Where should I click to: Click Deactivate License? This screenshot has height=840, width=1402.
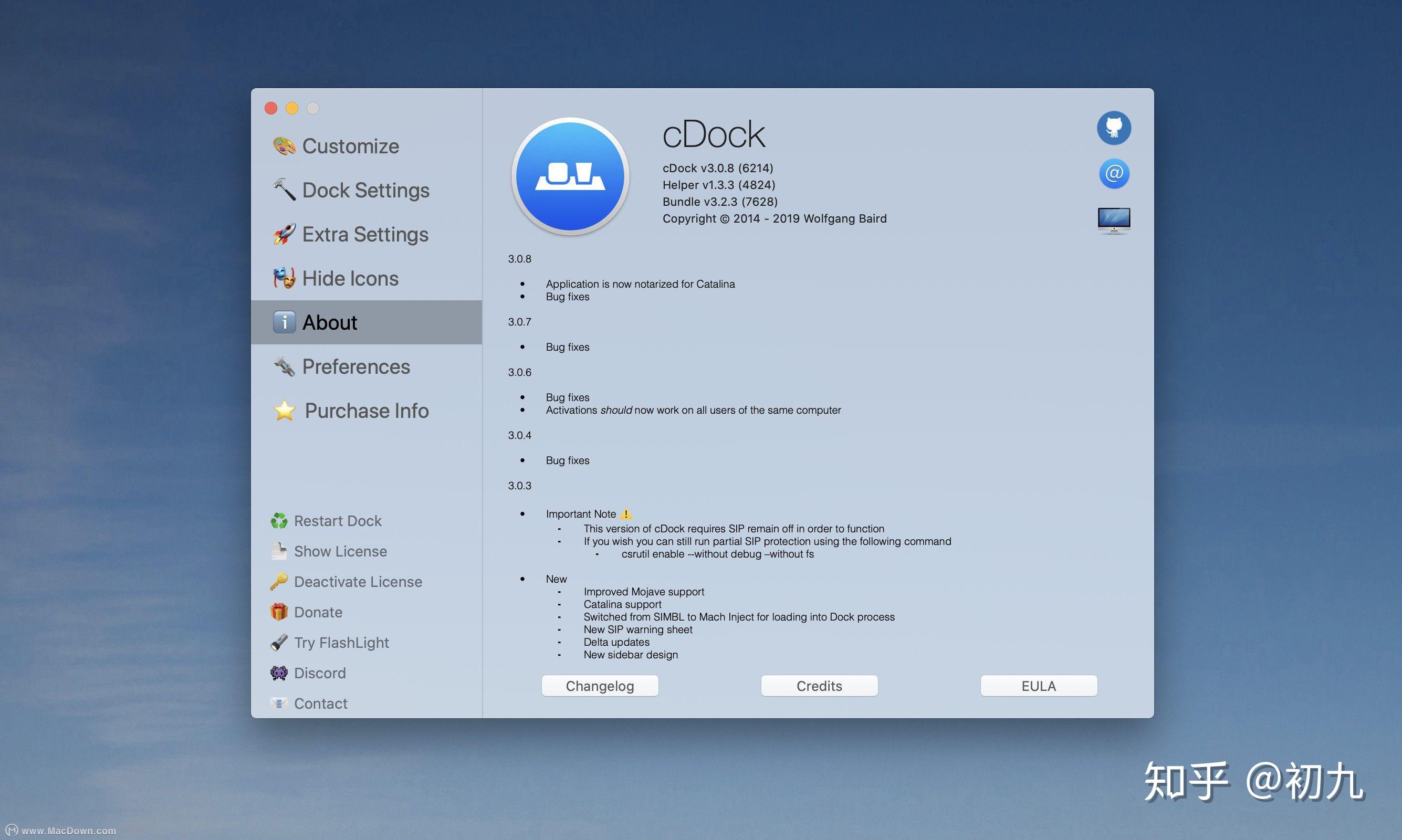[x=358, y=582]
